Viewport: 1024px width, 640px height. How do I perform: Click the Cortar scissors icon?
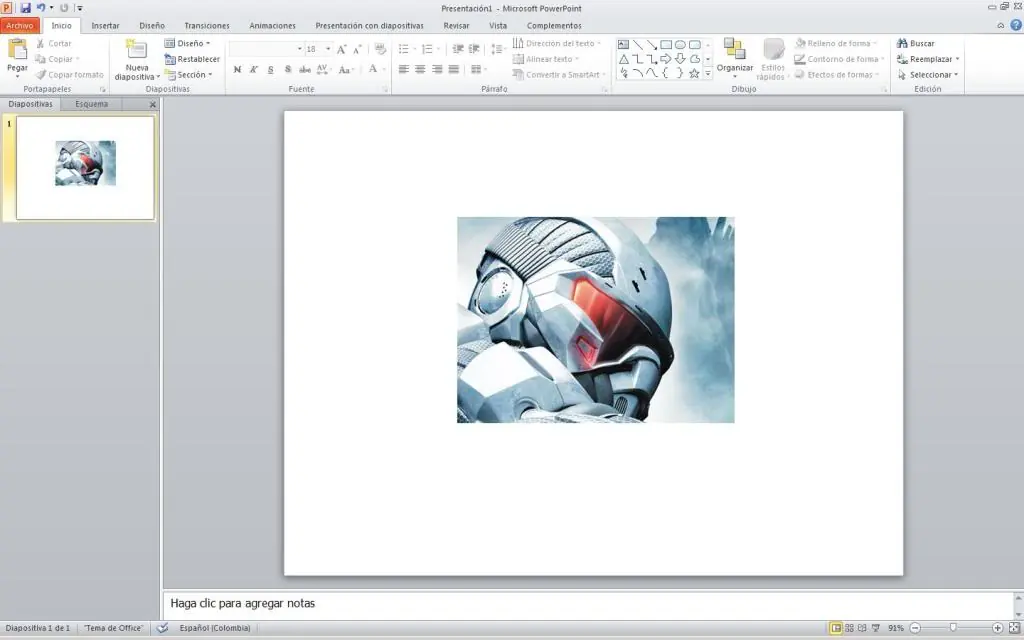click(40, 43)
